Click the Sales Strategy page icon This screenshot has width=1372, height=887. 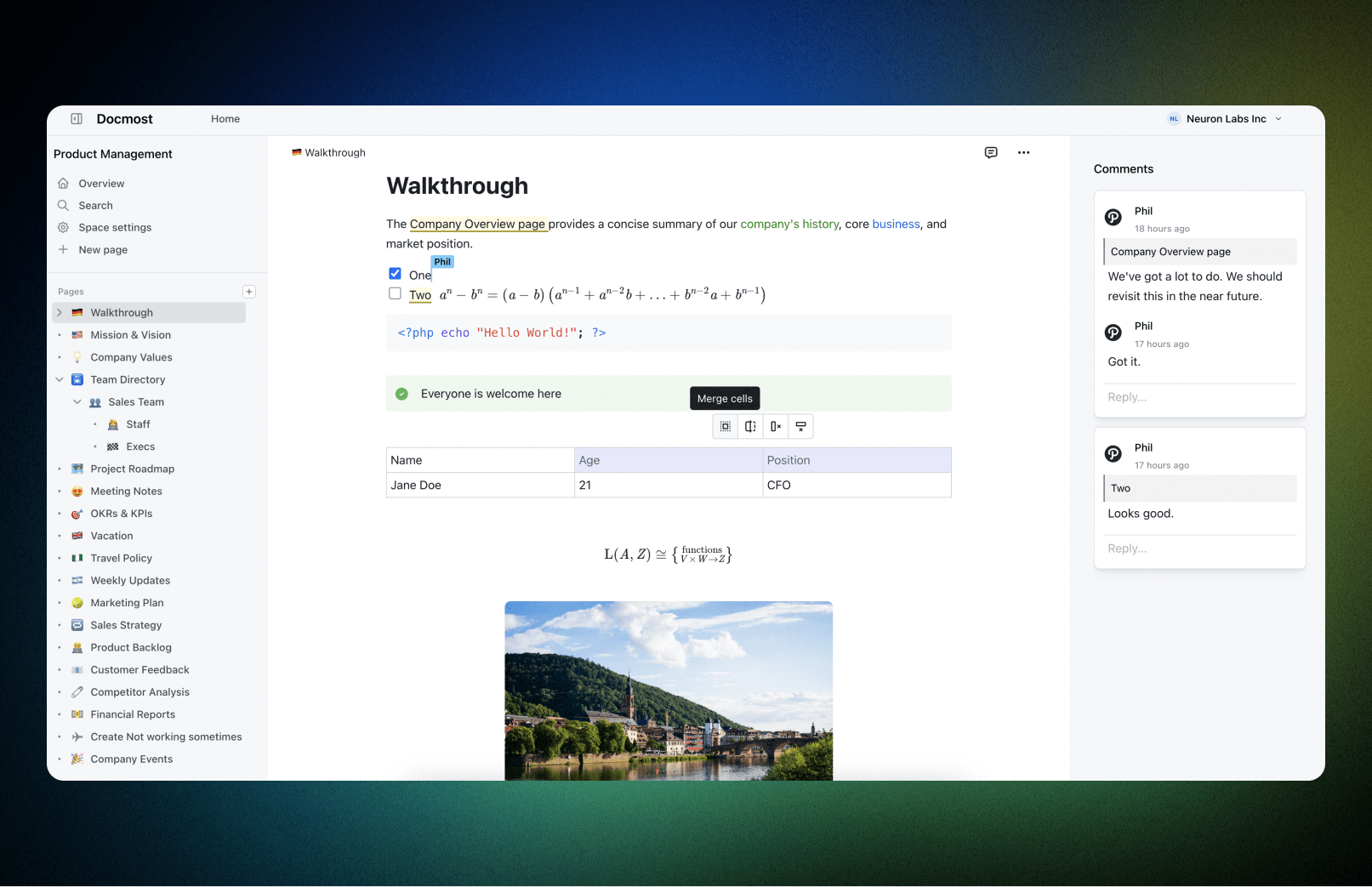pos(77,625)
